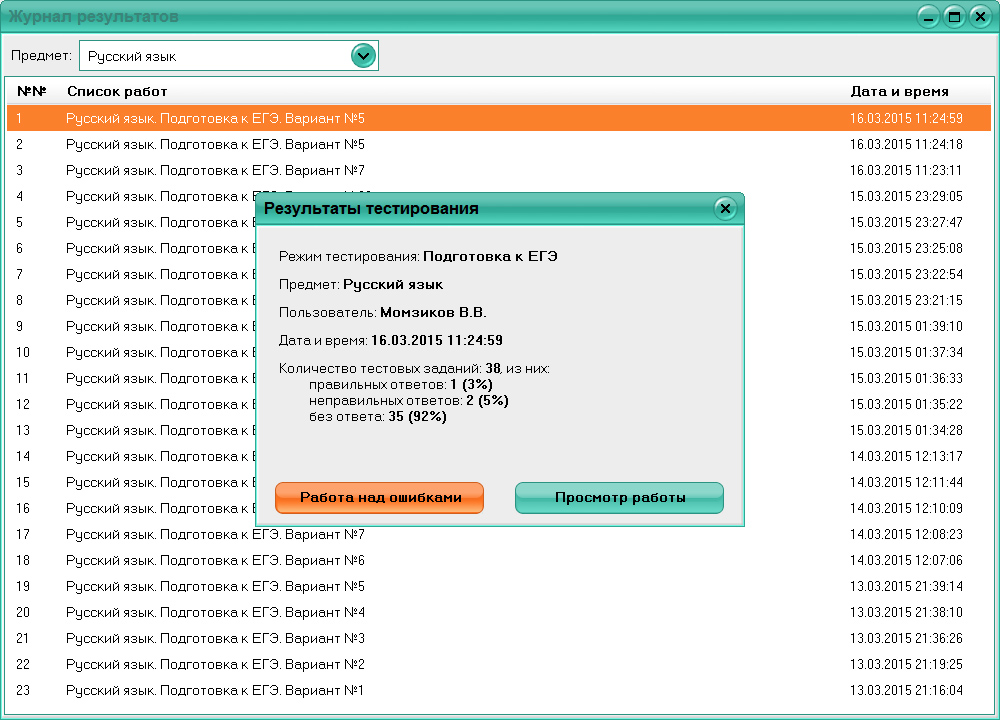Image resolution: width=1000 pixels, height=720 pixels.
Task: Minimize the Журнал результатов window
Action: pos(929,17)
